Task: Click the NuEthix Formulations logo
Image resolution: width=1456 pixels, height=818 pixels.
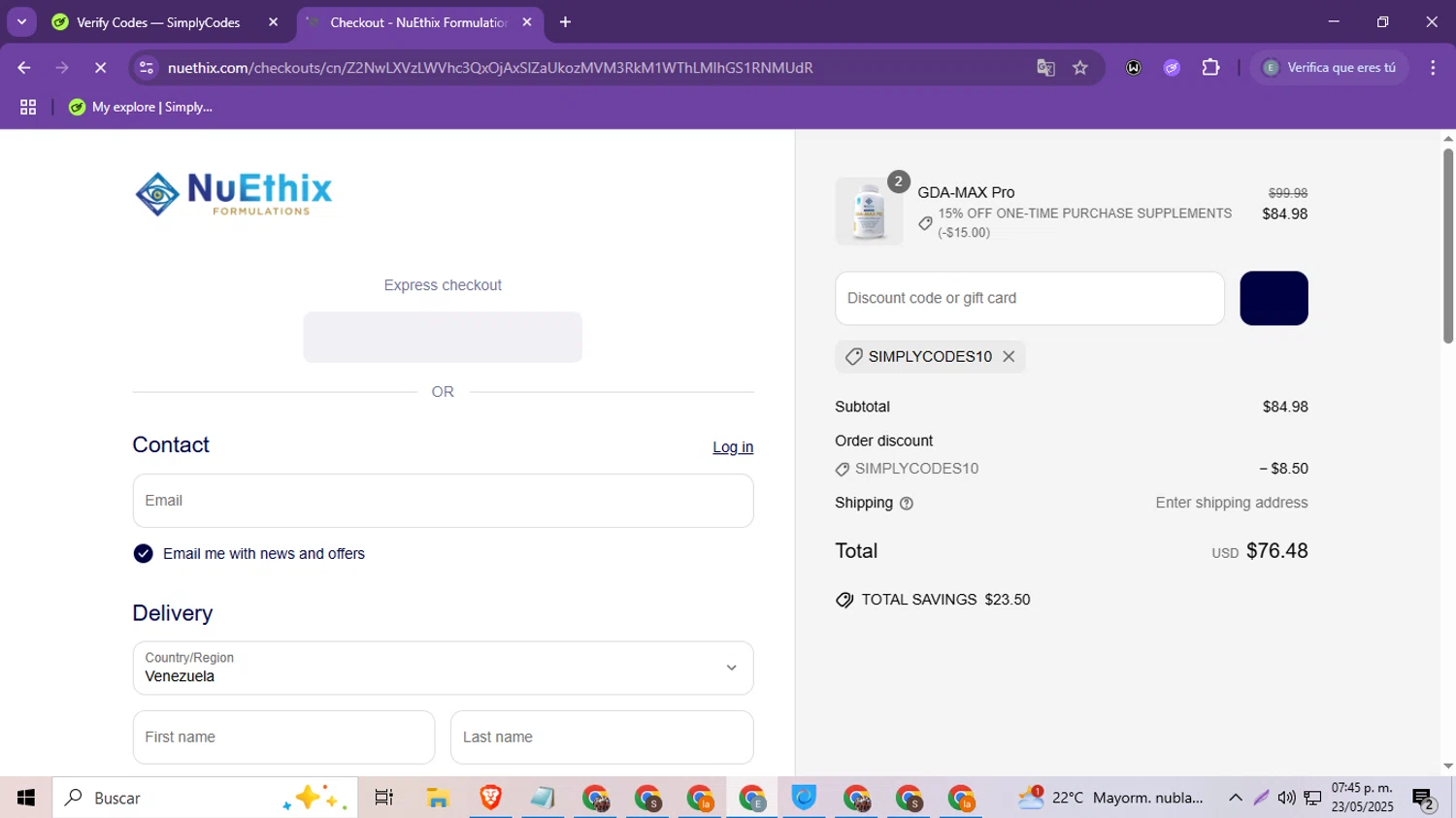Action: [x=234, y=194]
